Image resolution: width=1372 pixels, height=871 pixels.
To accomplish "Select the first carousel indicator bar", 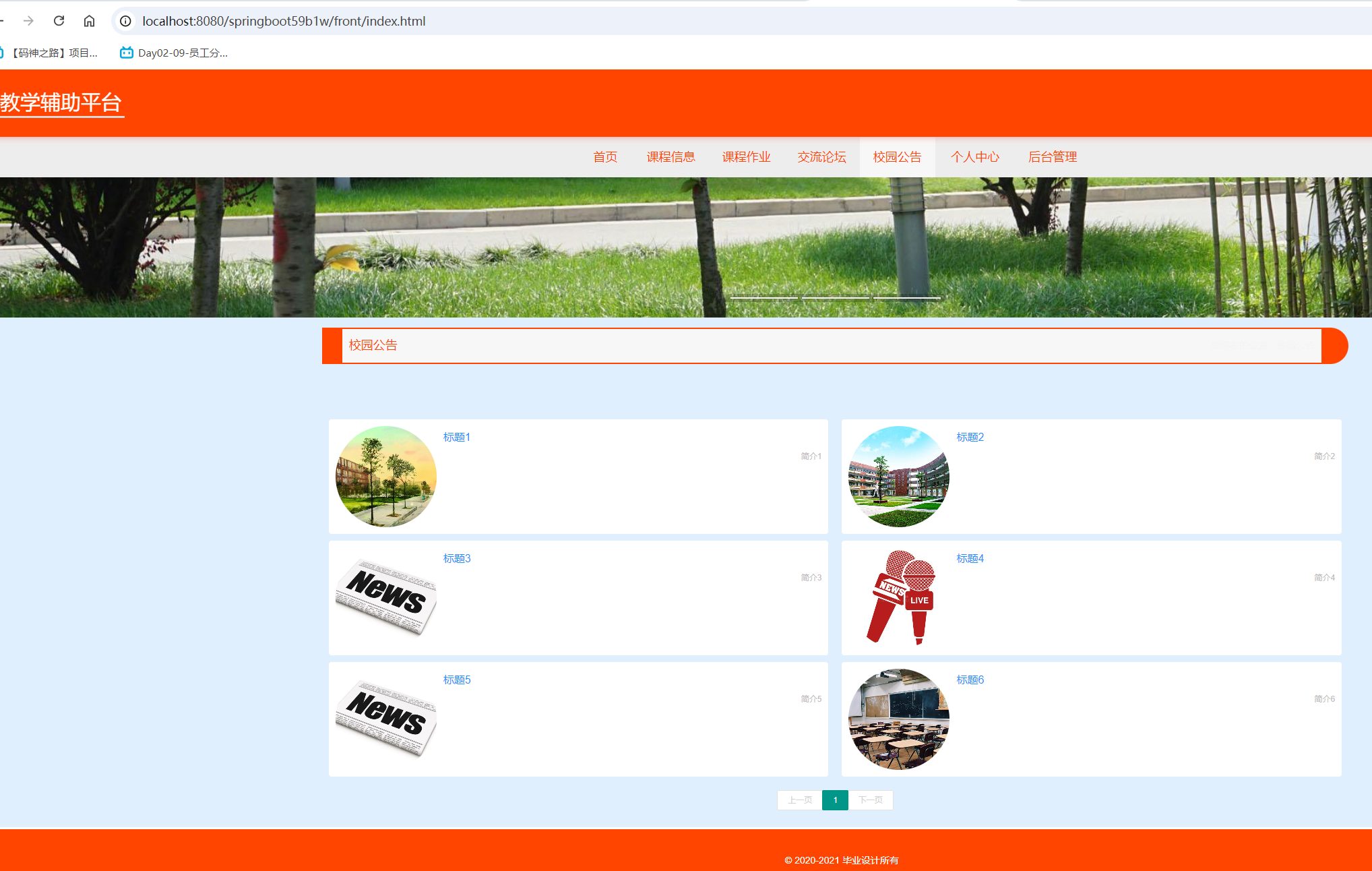I will (763, 297).
